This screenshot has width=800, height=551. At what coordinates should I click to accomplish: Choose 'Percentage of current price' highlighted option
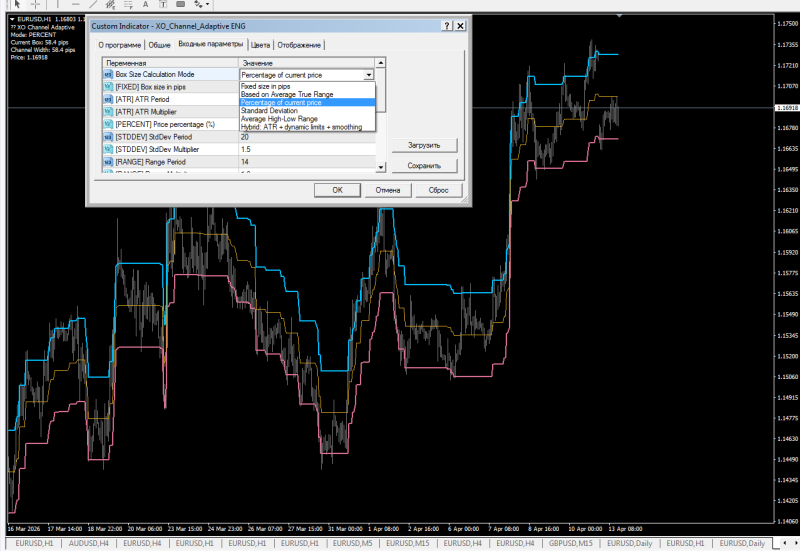click(308, 103)
